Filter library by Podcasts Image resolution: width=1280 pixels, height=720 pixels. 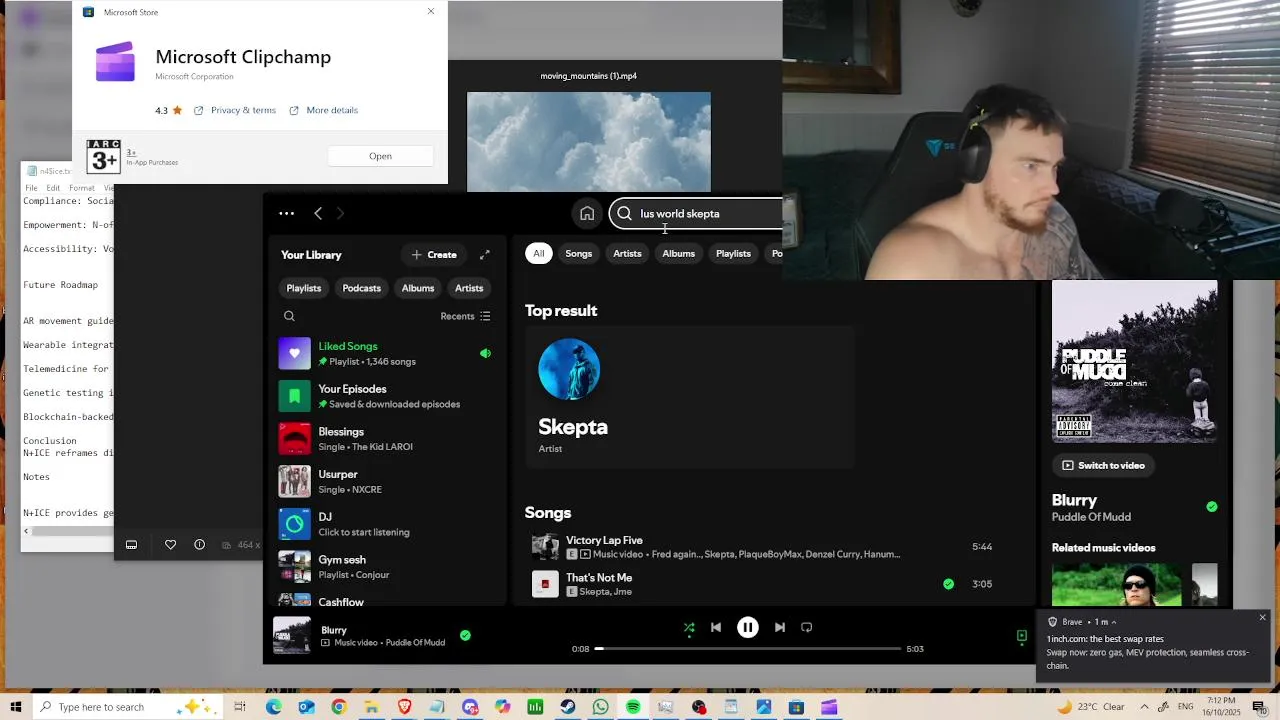362,288
